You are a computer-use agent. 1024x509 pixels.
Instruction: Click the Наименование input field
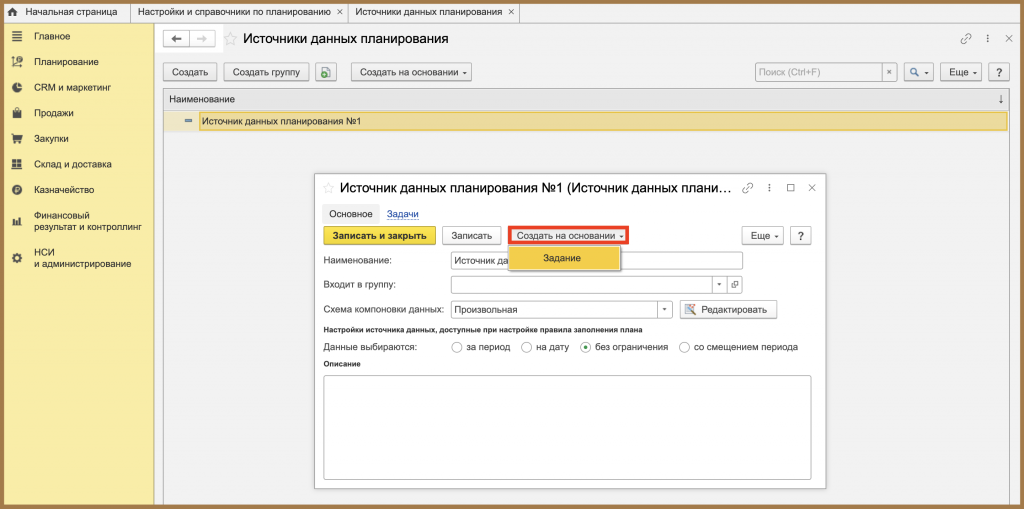597,260
